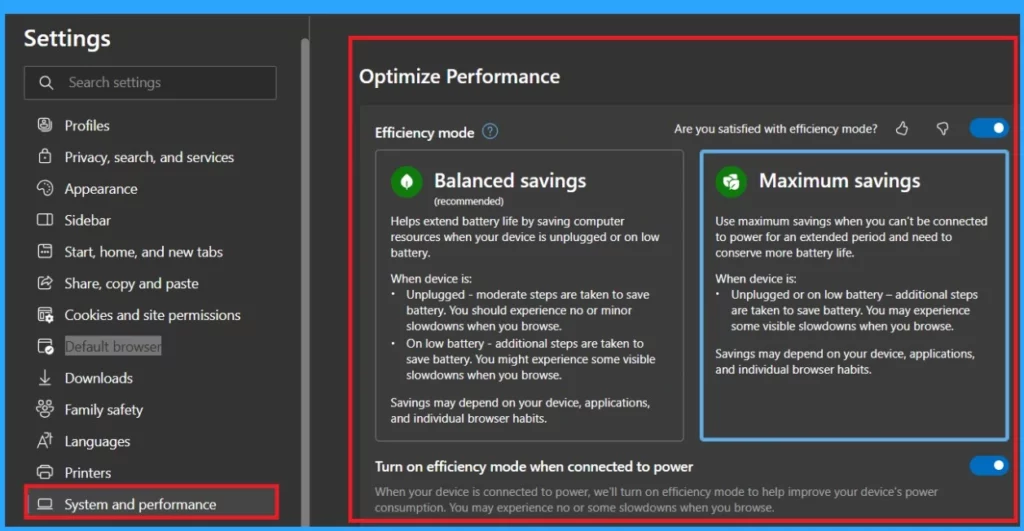This screenshot has height=531, width=1024.
Task: Click the settings sidebar vertical scrollbar
Action: coord(304,281)
